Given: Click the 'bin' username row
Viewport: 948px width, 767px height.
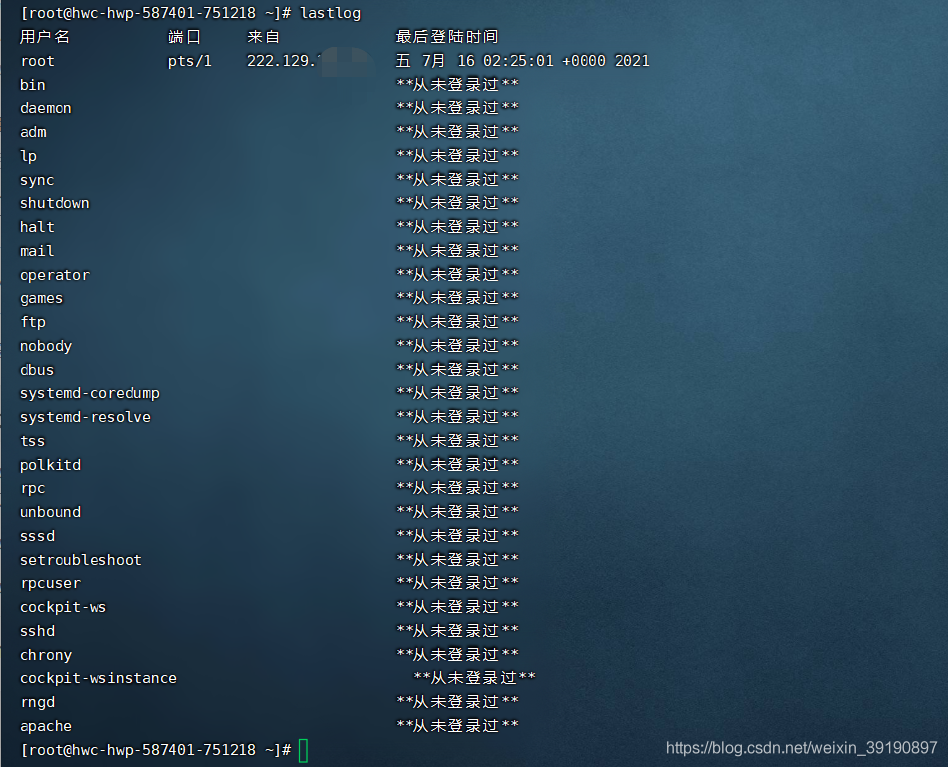Looking at the screenshot, I should click(33, 85).
